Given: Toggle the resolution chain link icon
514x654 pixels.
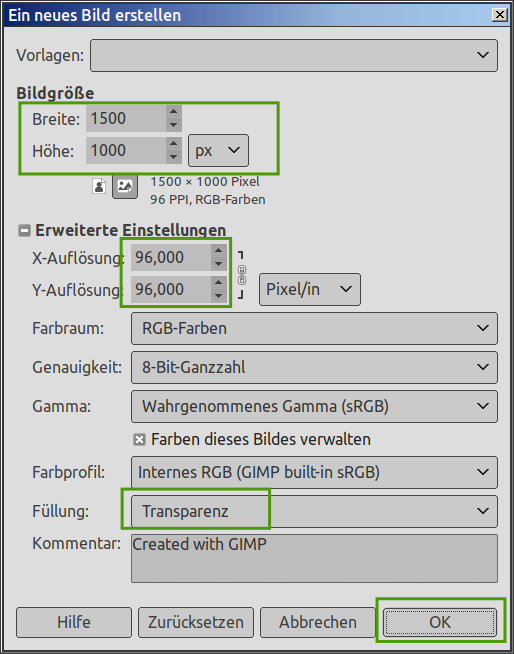Looking at the screenshot, I should 242,275.
